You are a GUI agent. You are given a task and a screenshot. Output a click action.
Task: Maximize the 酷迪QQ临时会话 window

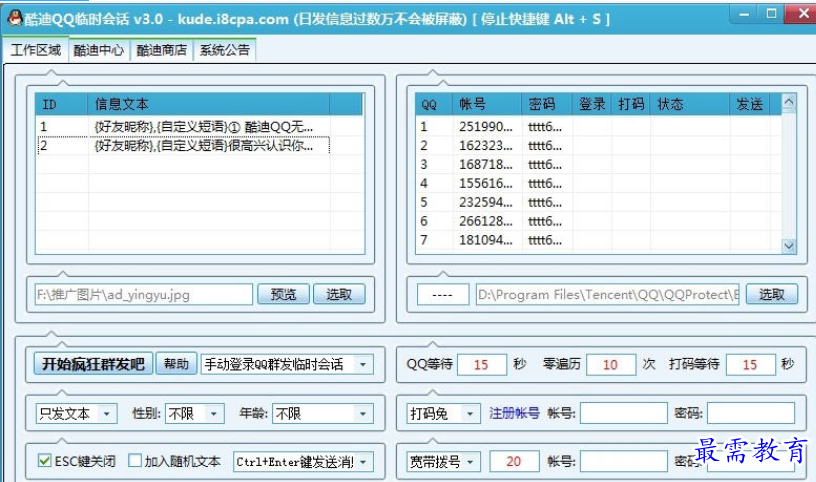[x=772, y=14]
